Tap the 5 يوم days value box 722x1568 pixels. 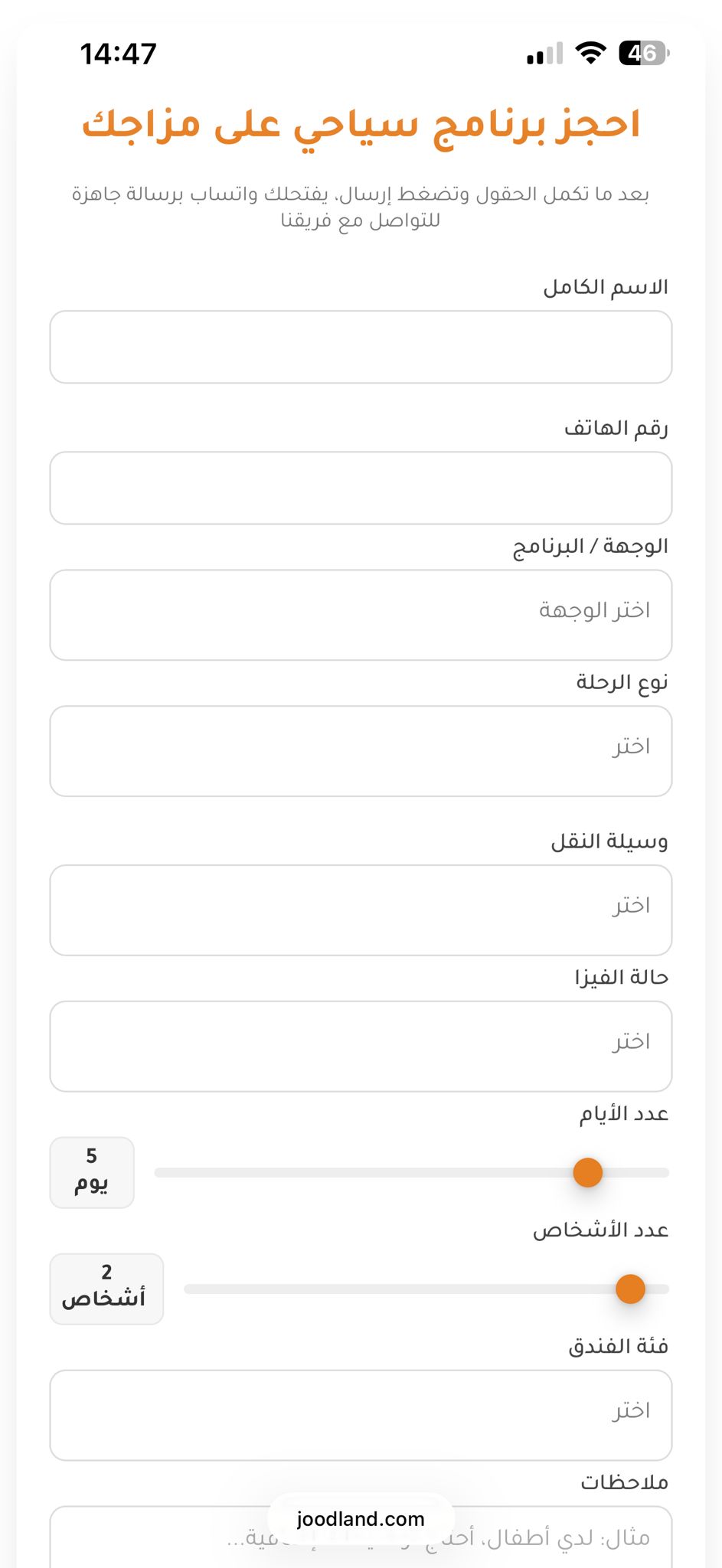pos(92,1172)
